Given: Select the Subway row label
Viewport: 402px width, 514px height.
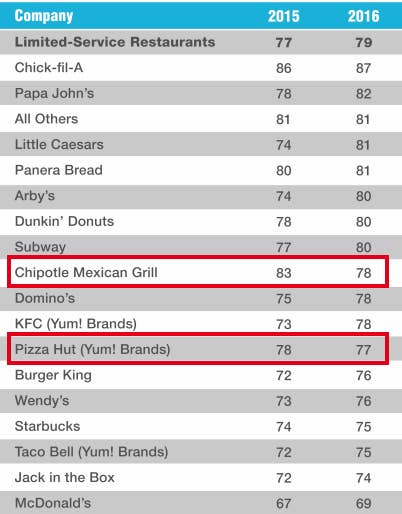Looking at the screenshot, I should (40, 247).
